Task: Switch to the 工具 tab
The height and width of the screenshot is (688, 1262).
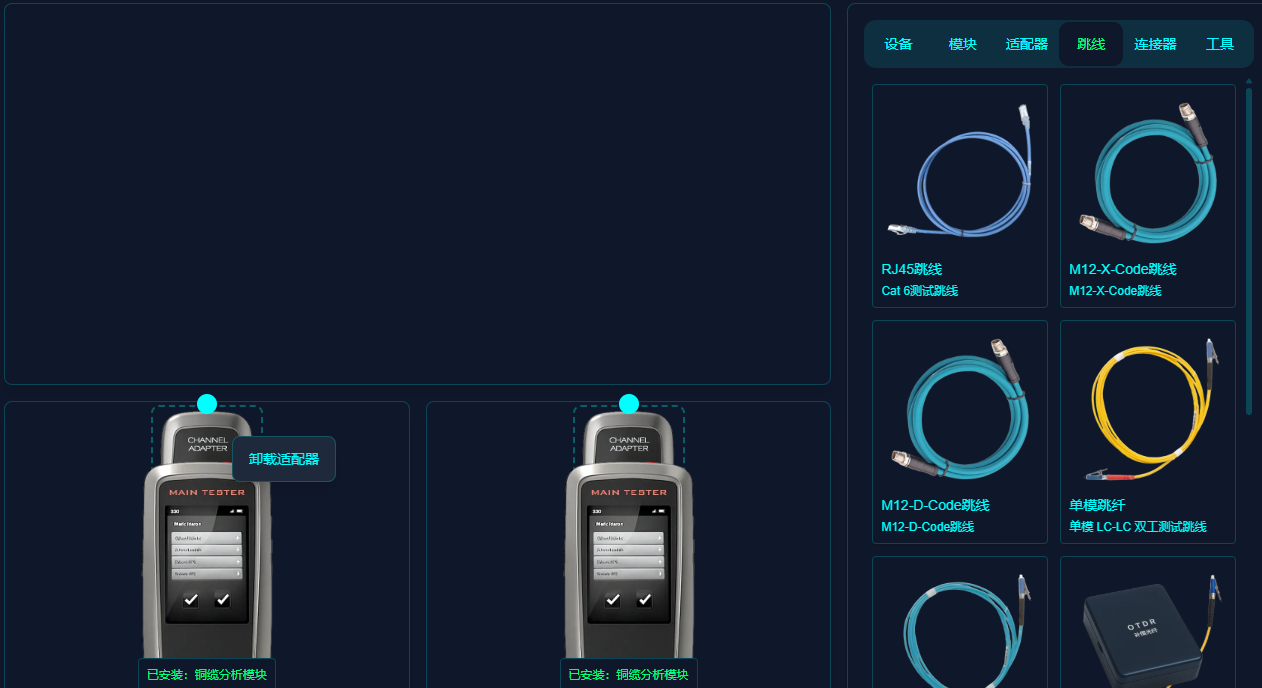Action: point(1219,44)
